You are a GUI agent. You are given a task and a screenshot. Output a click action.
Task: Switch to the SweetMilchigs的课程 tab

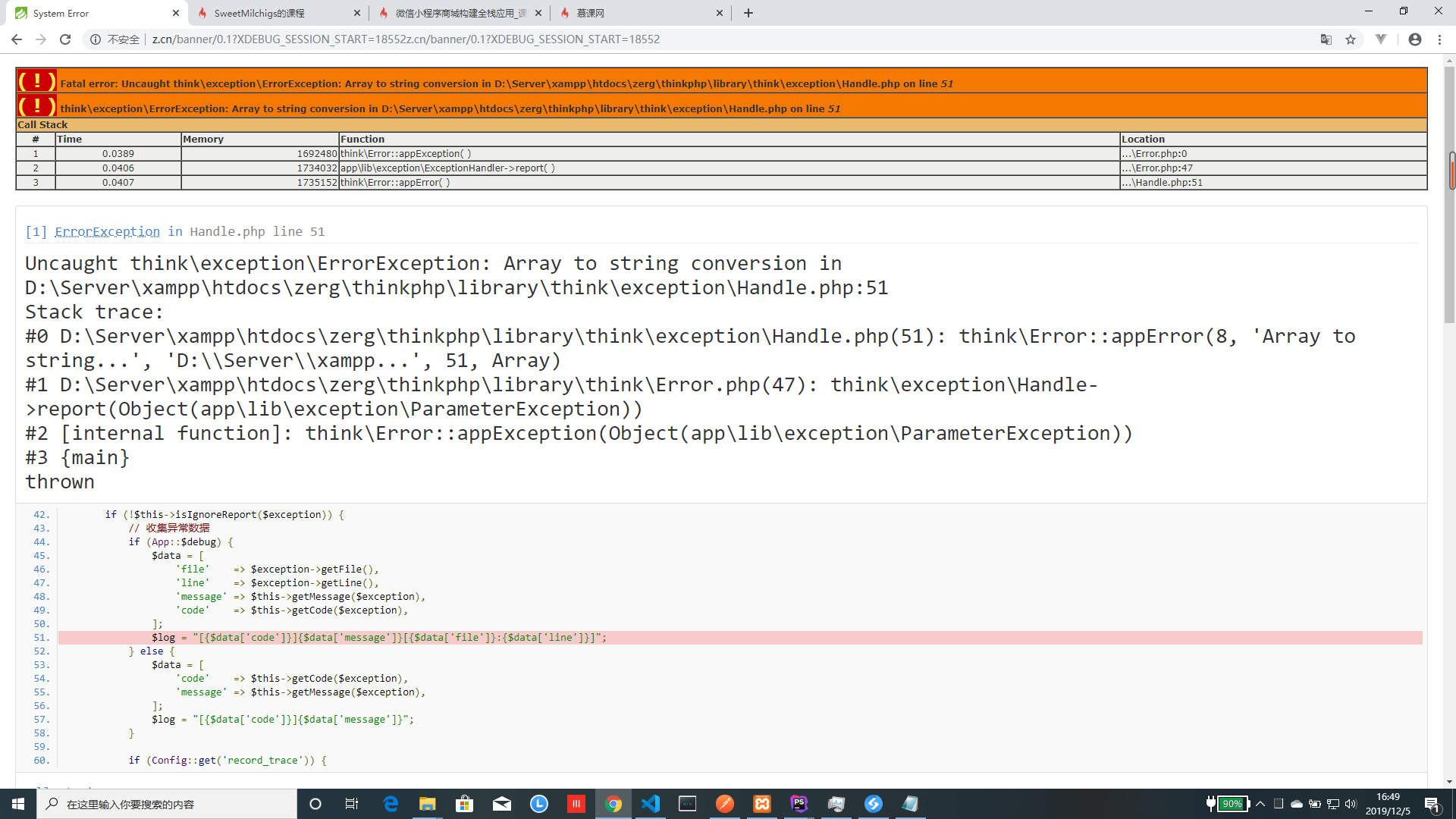277,13
